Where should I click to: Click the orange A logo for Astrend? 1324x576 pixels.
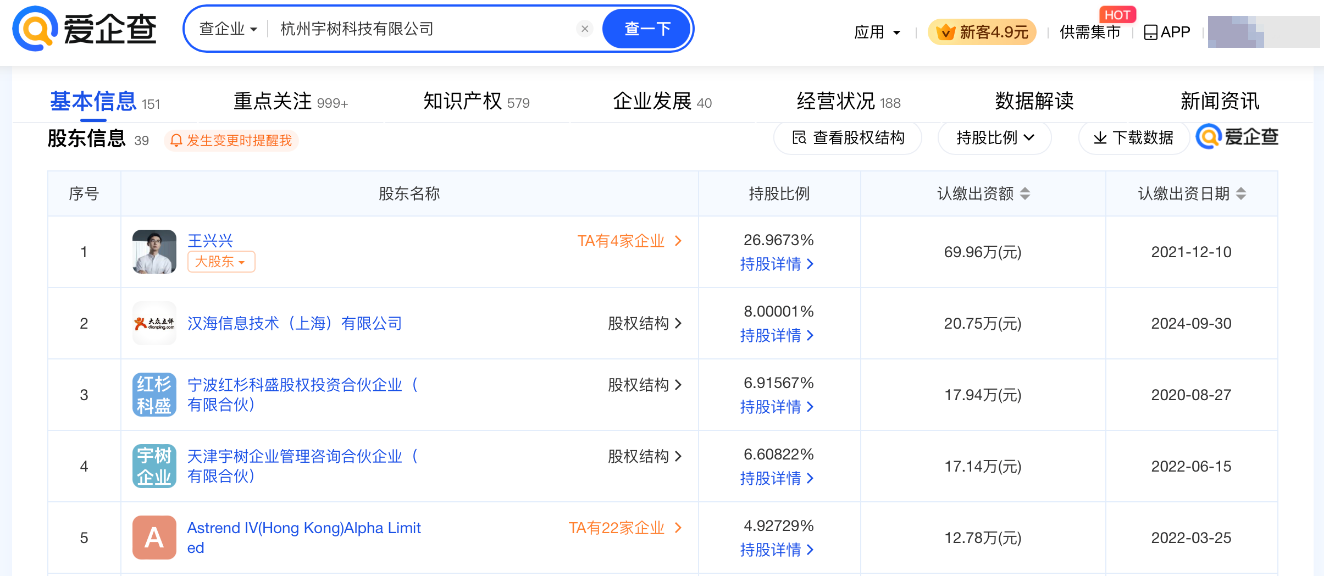[x=154, y=538]
